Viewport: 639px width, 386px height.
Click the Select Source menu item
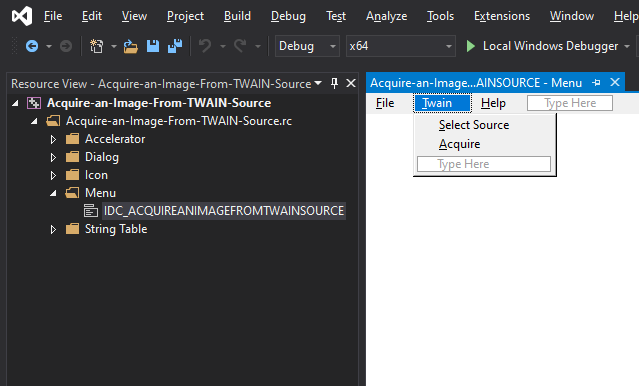pyautogui.click(x=474, y=125)
